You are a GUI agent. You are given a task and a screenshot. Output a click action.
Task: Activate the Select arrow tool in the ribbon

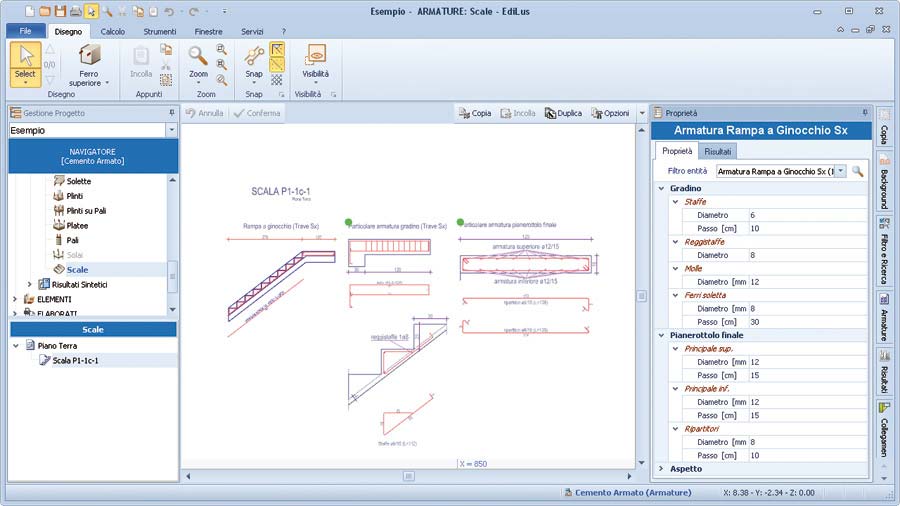click(25, 64)
